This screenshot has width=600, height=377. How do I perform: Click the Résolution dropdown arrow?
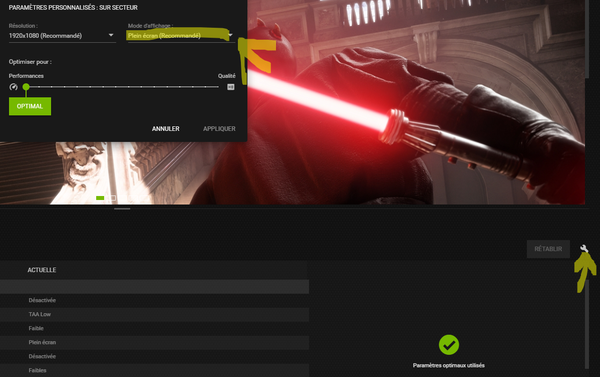pyautogui.click(x=111, y=35)
